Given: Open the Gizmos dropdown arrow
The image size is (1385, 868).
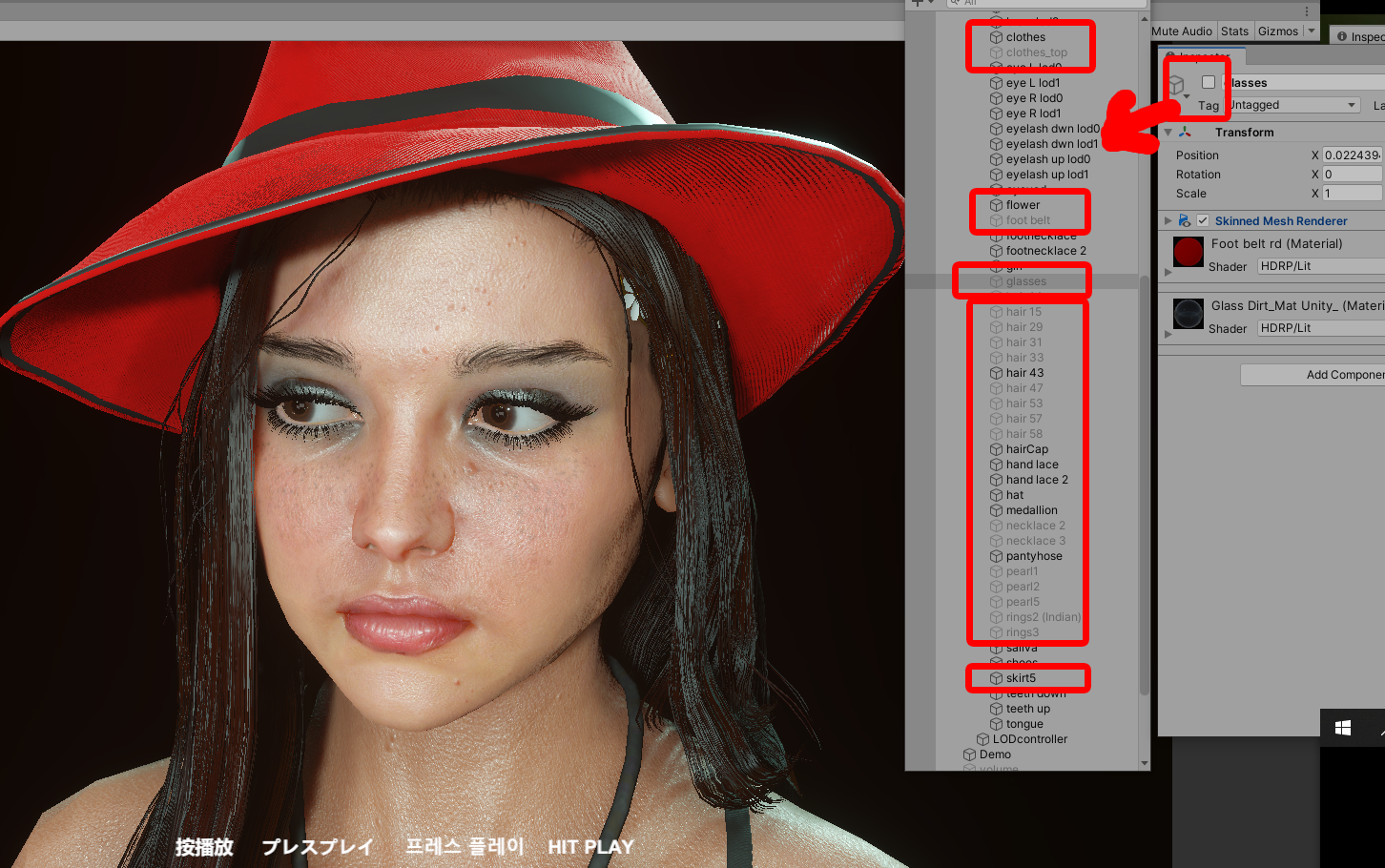Looking at the screenshot, I should 1311,31.
